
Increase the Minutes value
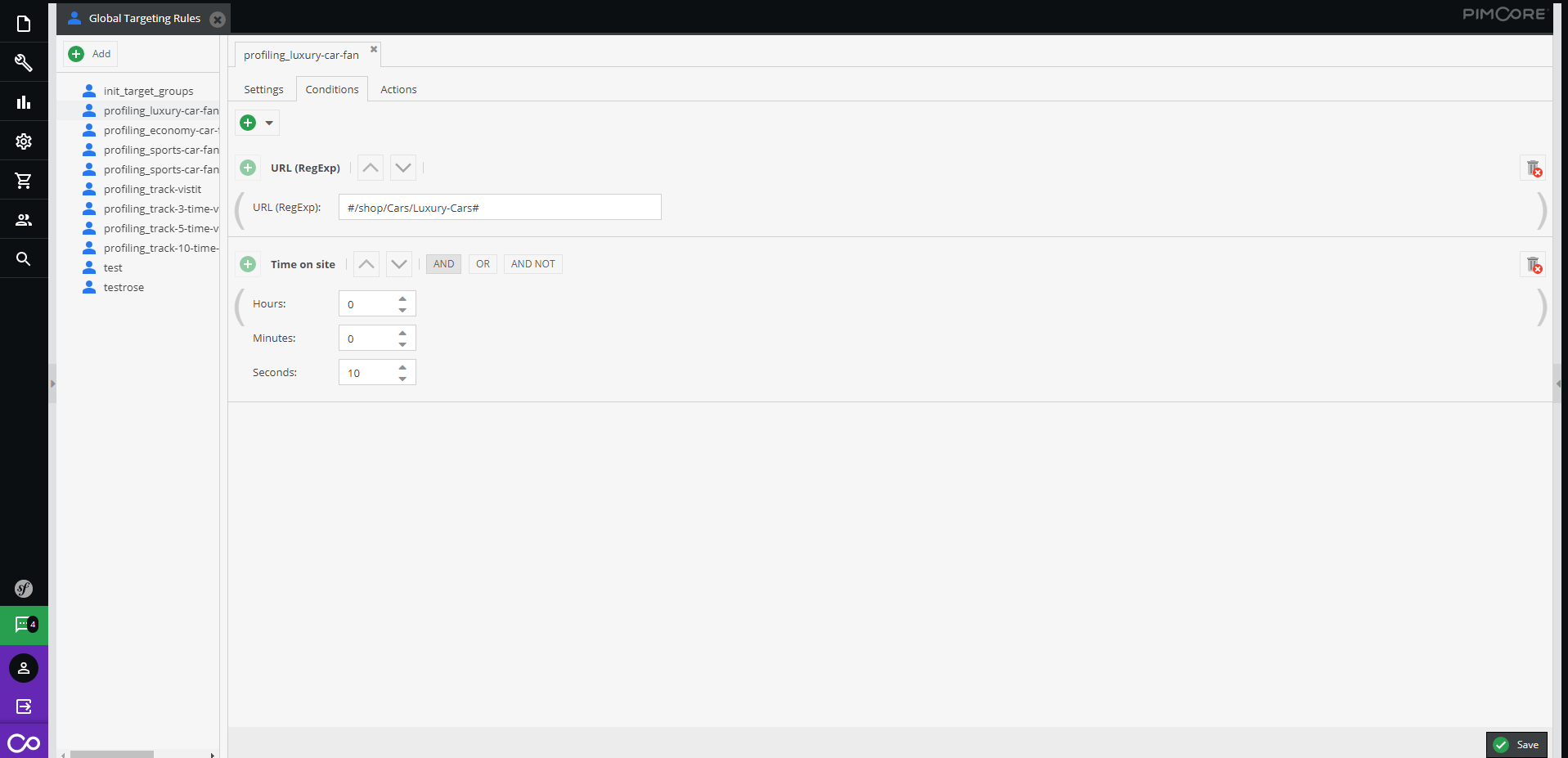[x=402, y=333]
